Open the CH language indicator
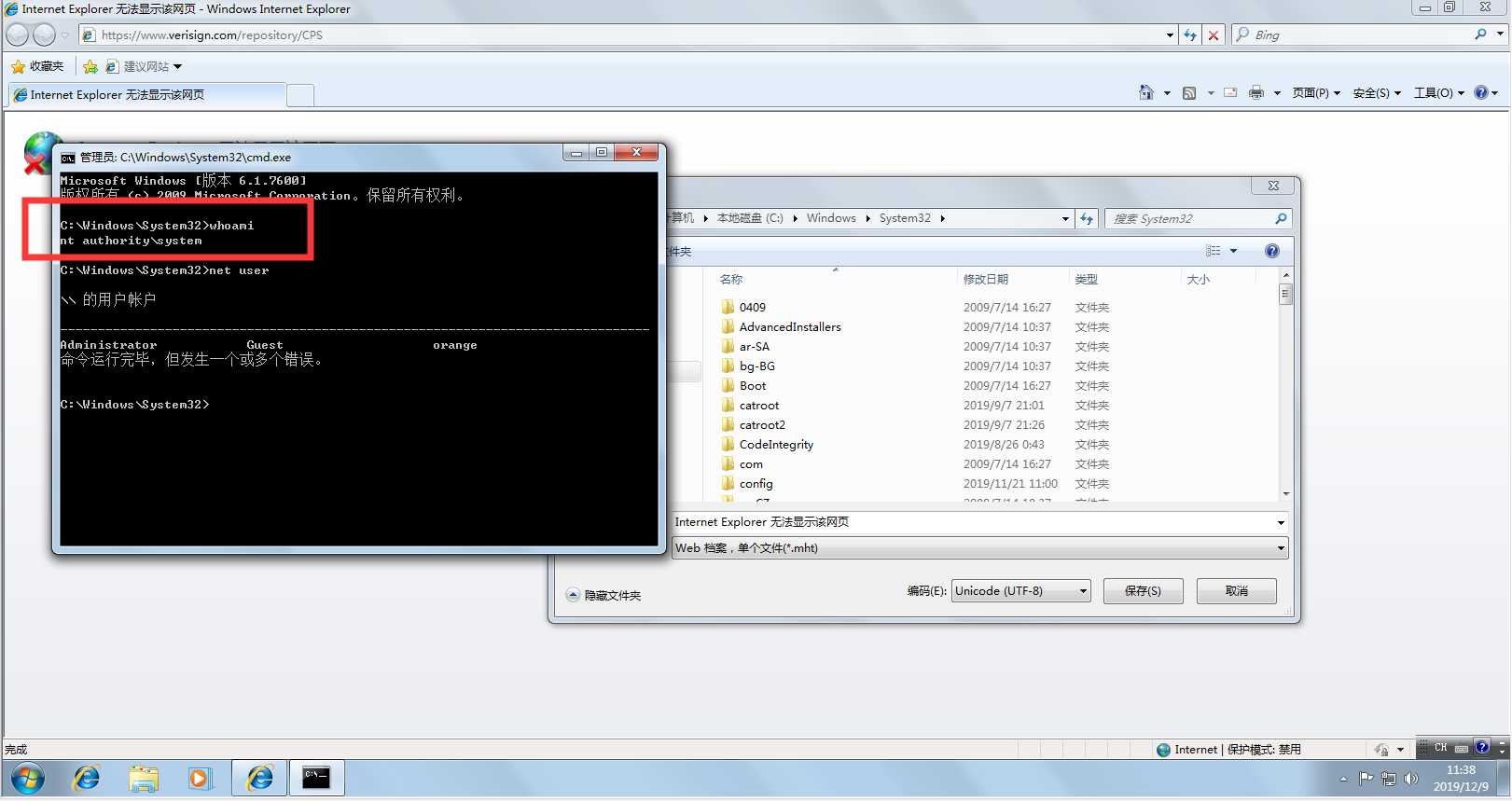1512x801 pixels. point(1441,748)
